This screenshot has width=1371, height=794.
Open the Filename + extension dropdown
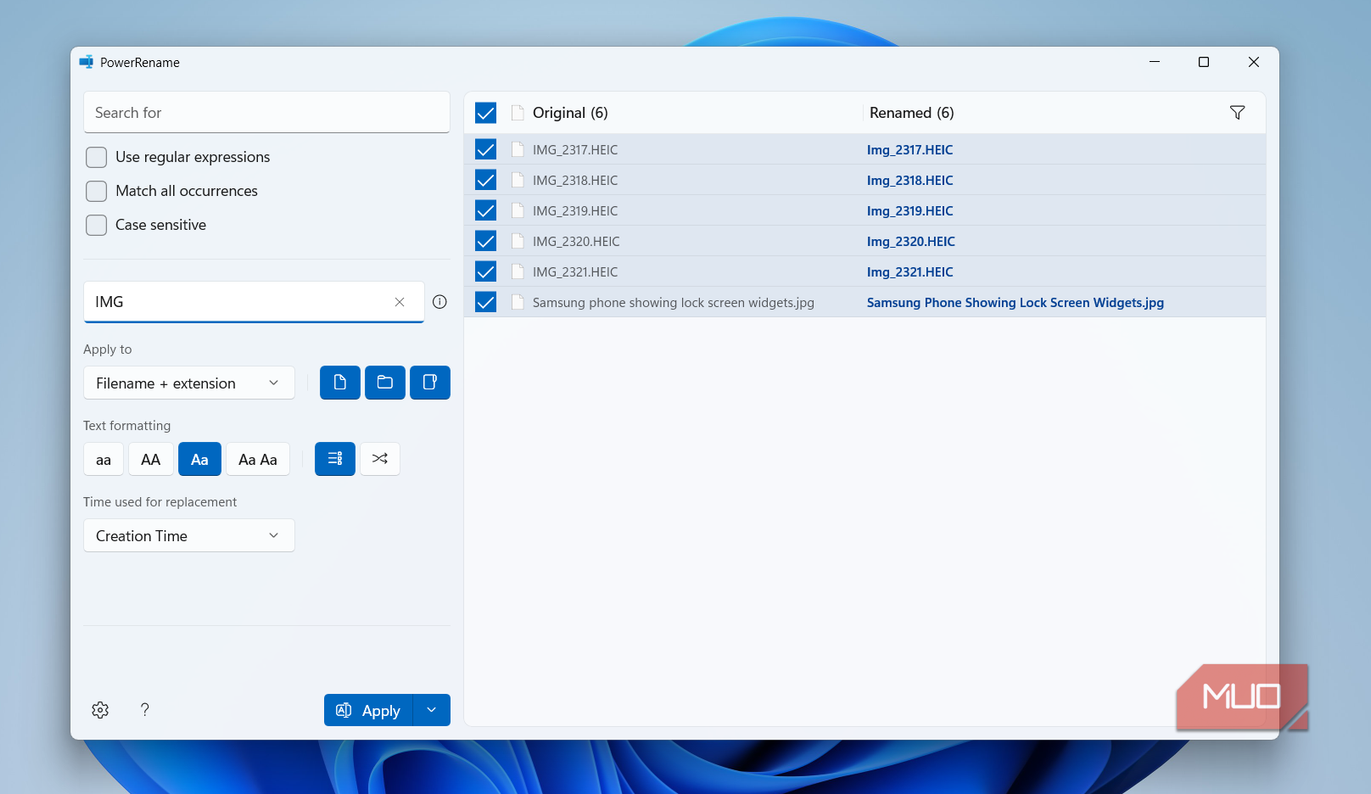[x=189, y=383]
